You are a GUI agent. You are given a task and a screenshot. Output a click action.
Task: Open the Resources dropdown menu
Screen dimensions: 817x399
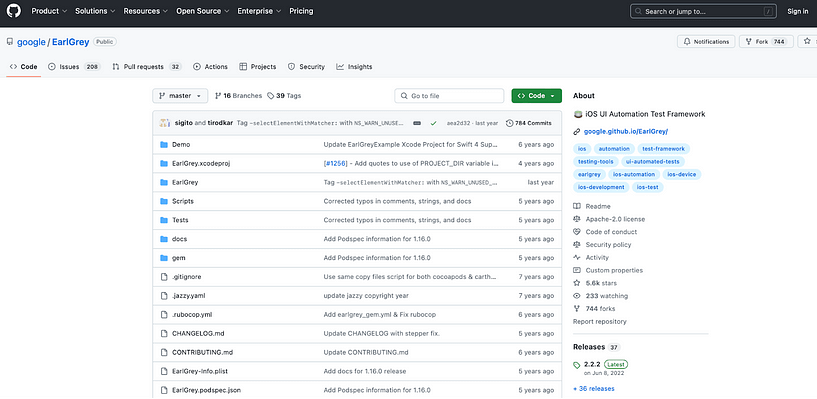tap(145, 11)
